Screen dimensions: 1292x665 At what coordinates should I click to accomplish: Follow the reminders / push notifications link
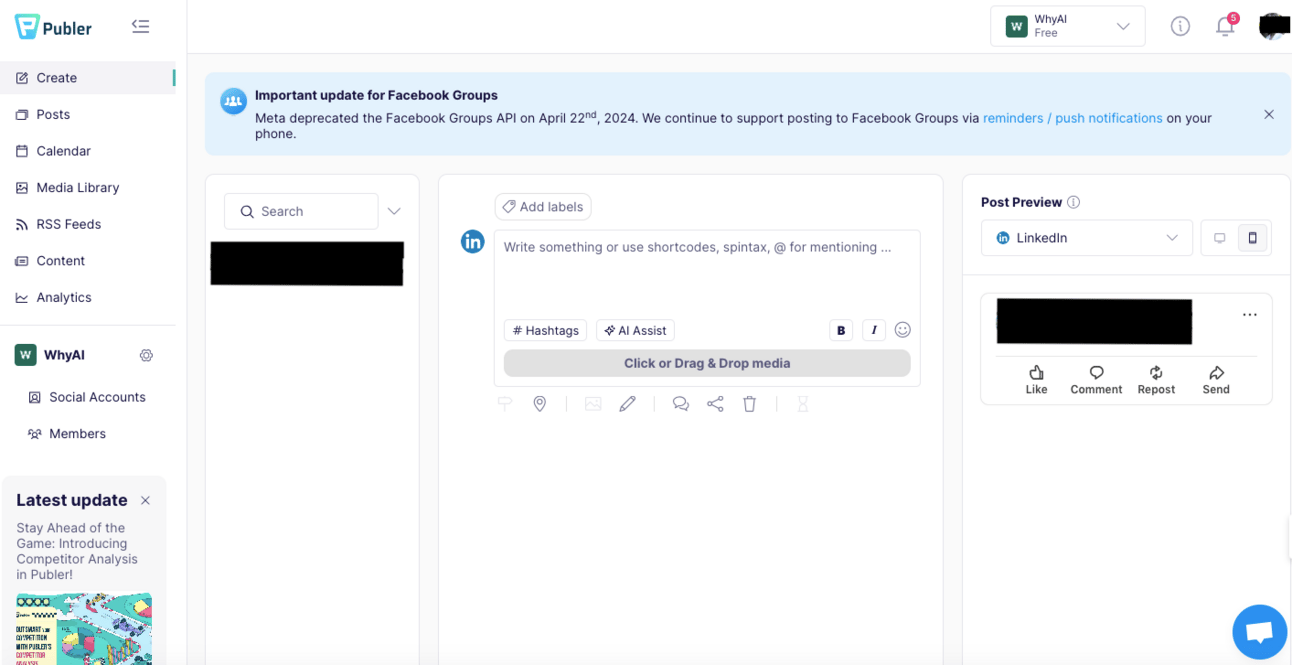point(1072,118)
